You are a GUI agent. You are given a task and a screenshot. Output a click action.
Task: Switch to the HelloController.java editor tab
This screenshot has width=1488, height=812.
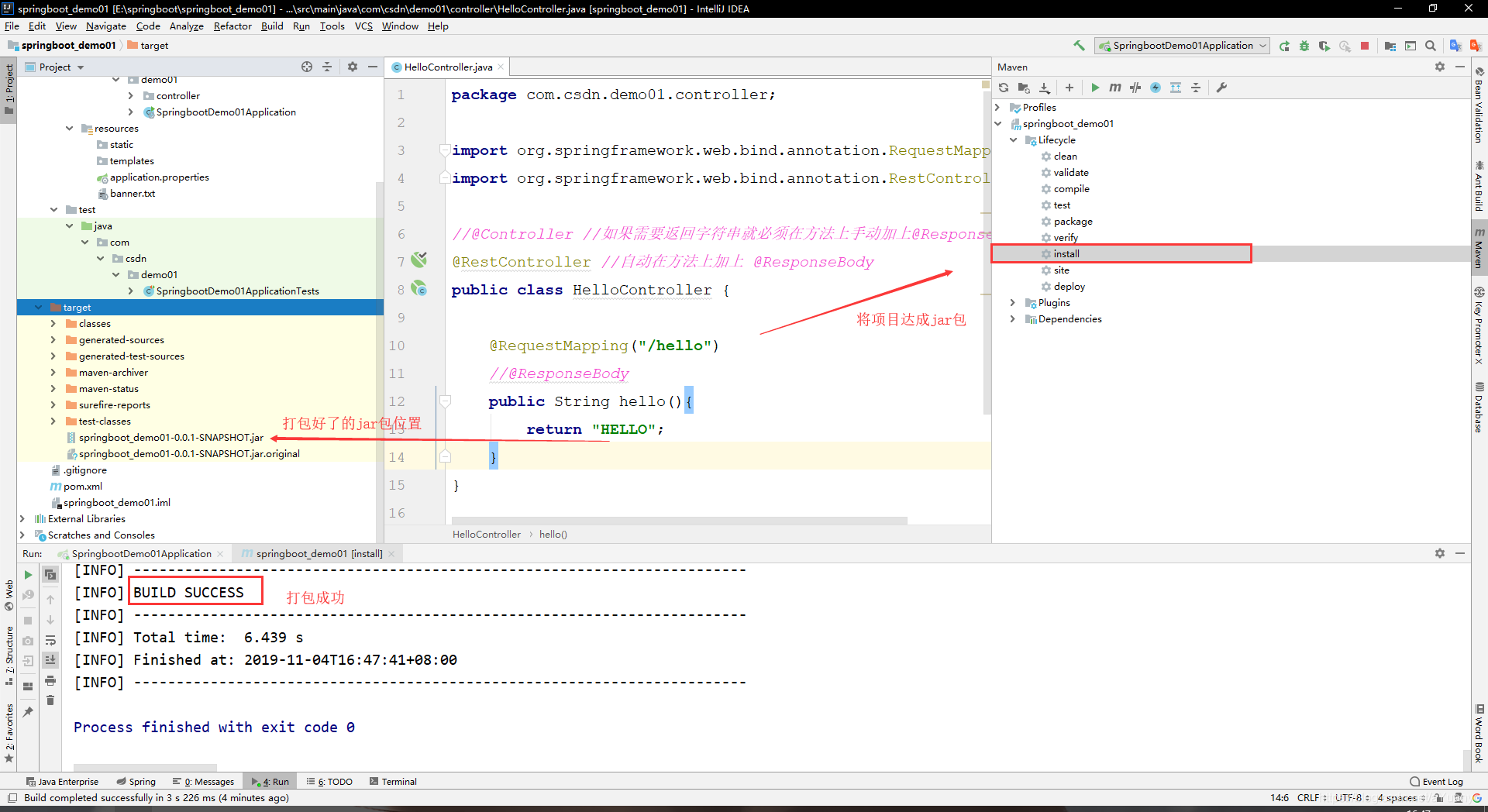click(447, 67)
